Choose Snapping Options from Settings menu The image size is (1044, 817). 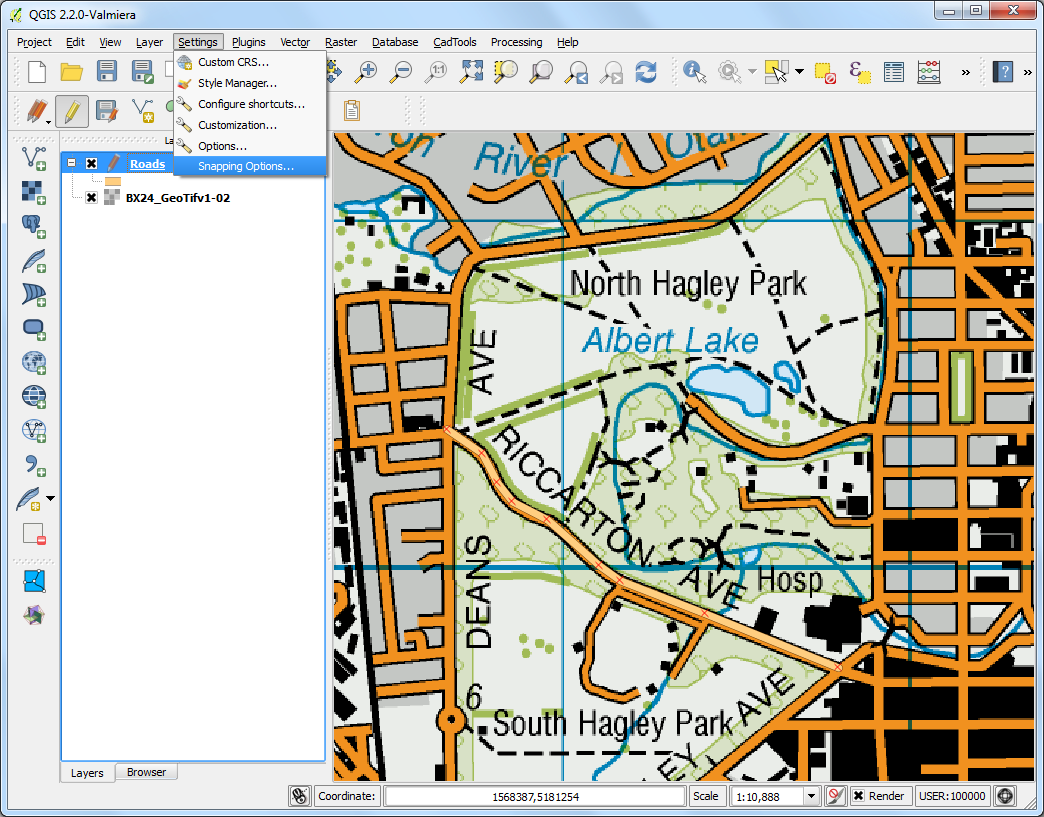(250, 166)
